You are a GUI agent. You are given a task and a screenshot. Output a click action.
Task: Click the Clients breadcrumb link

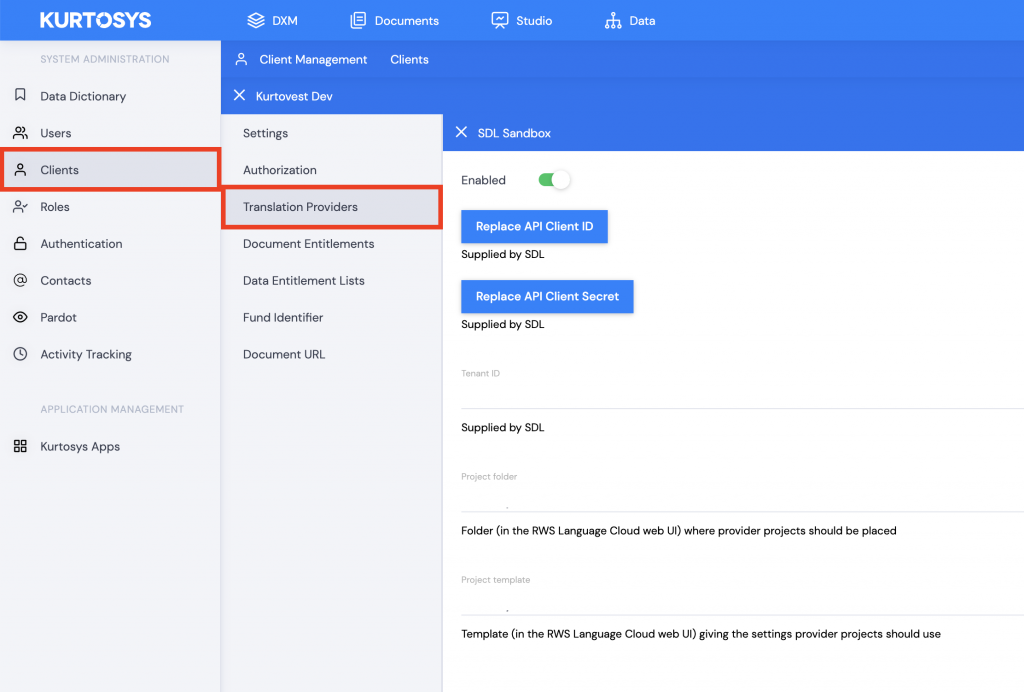point(409,59)
